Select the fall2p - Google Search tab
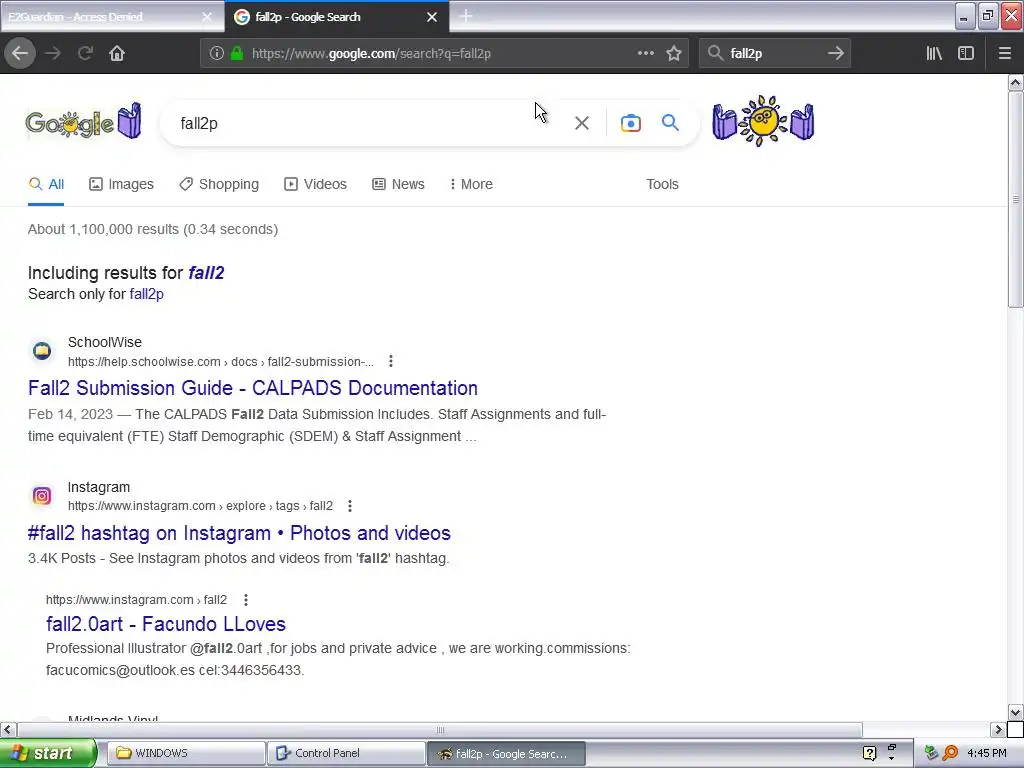 [x=336, y=17]
